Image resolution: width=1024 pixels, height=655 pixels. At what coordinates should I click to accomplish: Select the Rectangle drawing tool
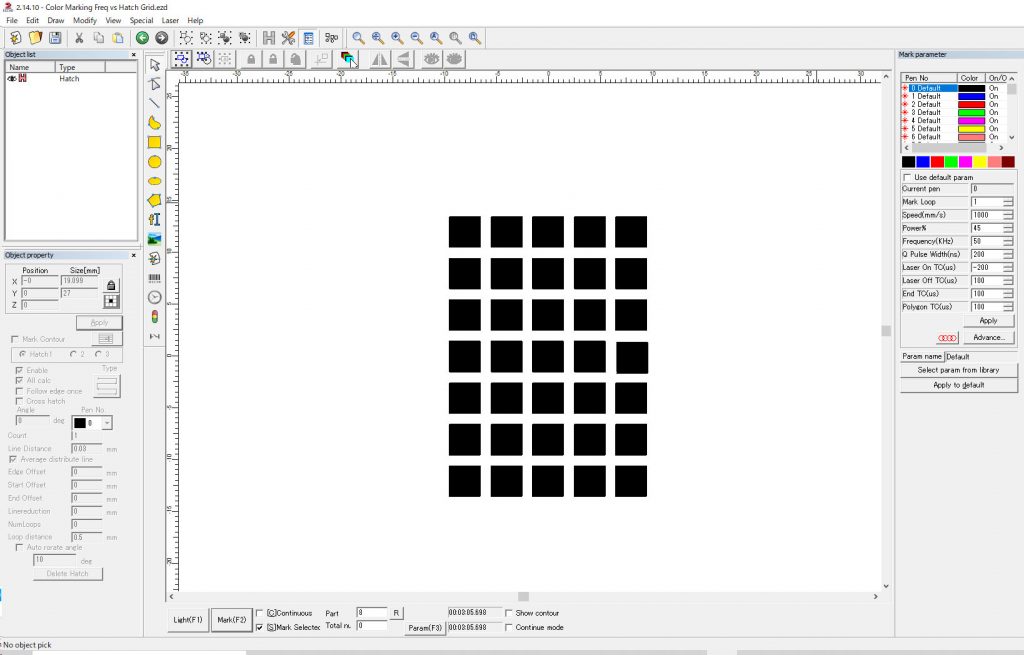(155, 142)
